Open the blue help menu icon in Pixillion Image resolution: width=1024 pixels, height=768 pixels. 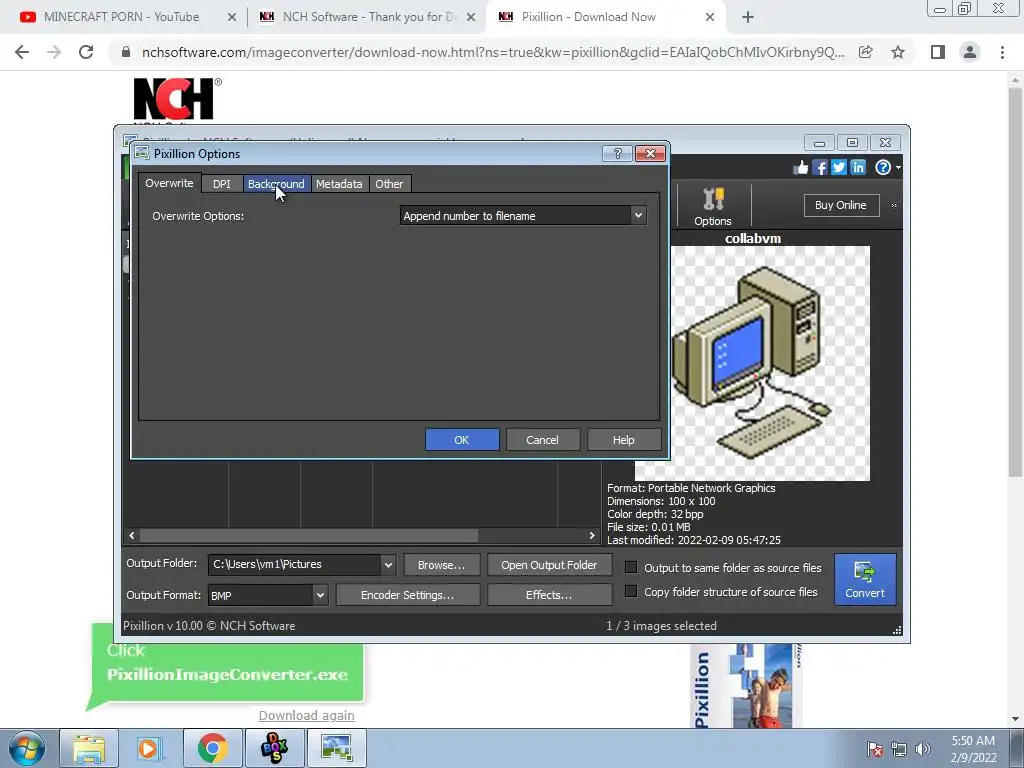tap(883, 168)
